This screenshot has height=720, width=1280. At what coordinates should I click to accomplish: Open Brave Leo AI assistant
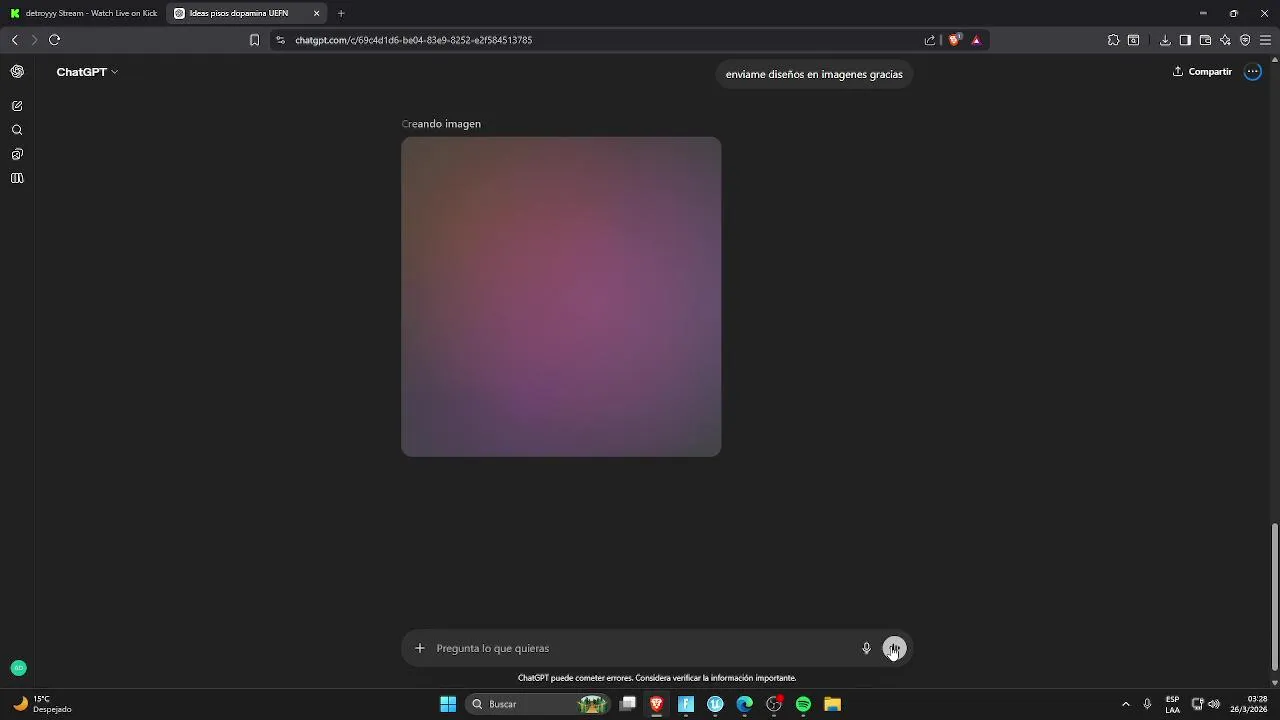point(1225,40)
